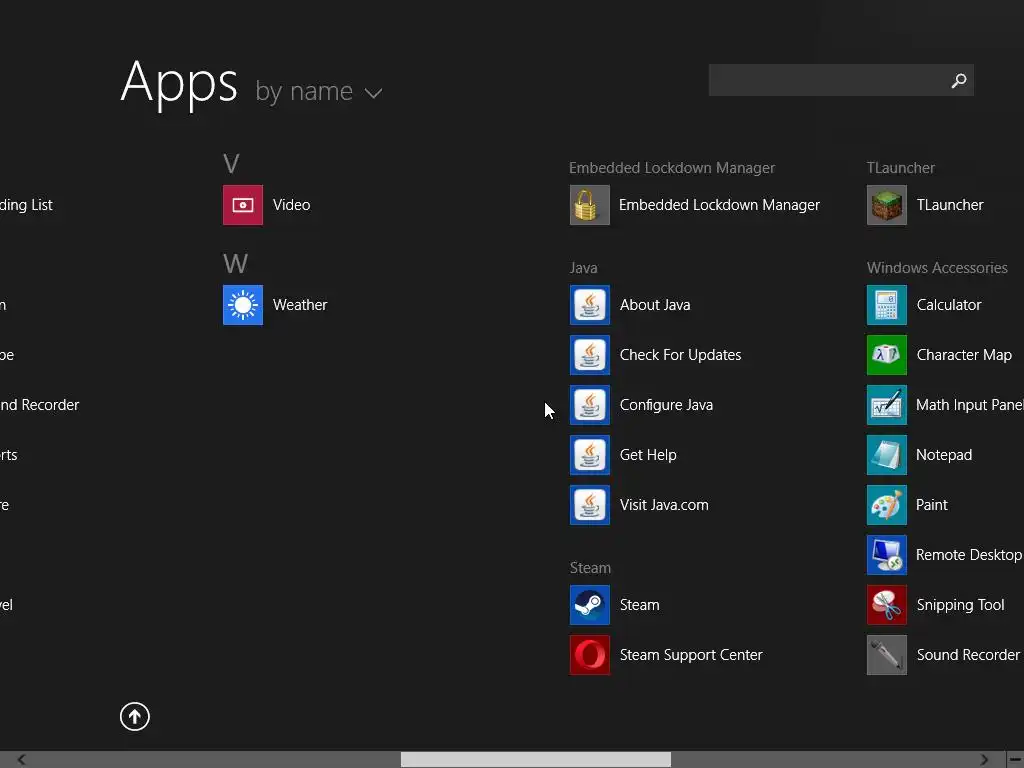Open the Character Map icon
The width and height of the screenshot is (1024, 768).
(887, 355)
